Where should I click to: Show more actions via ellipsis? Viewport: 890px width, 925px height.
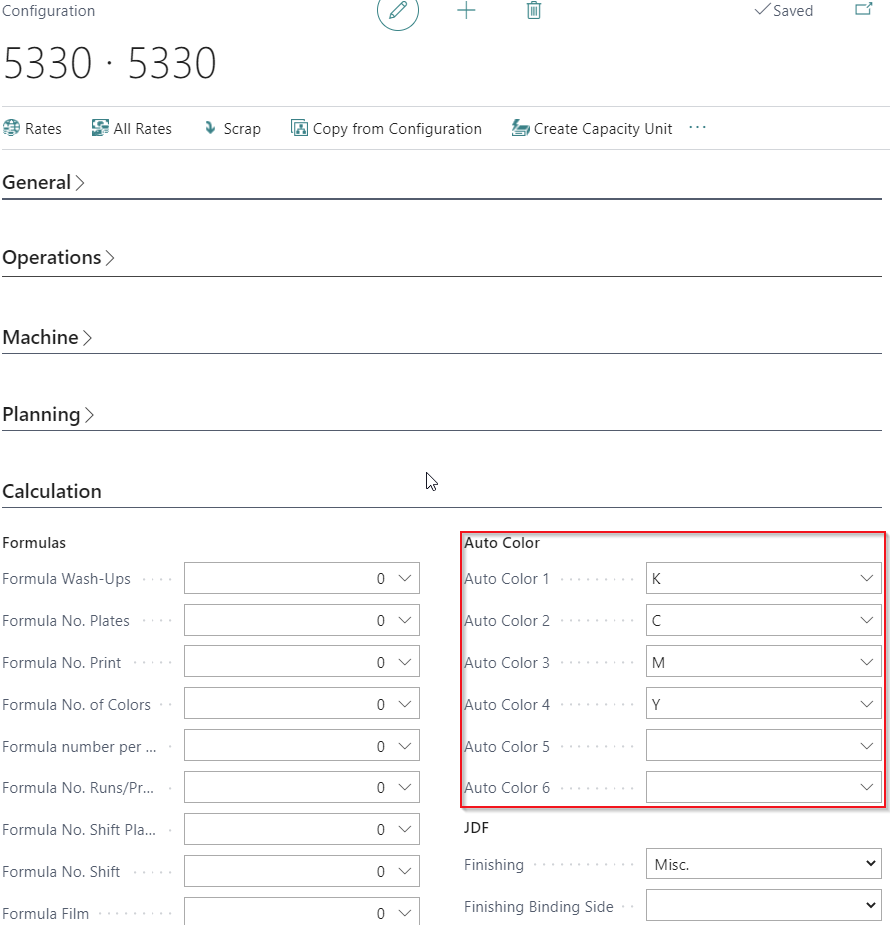click(698, 128)
